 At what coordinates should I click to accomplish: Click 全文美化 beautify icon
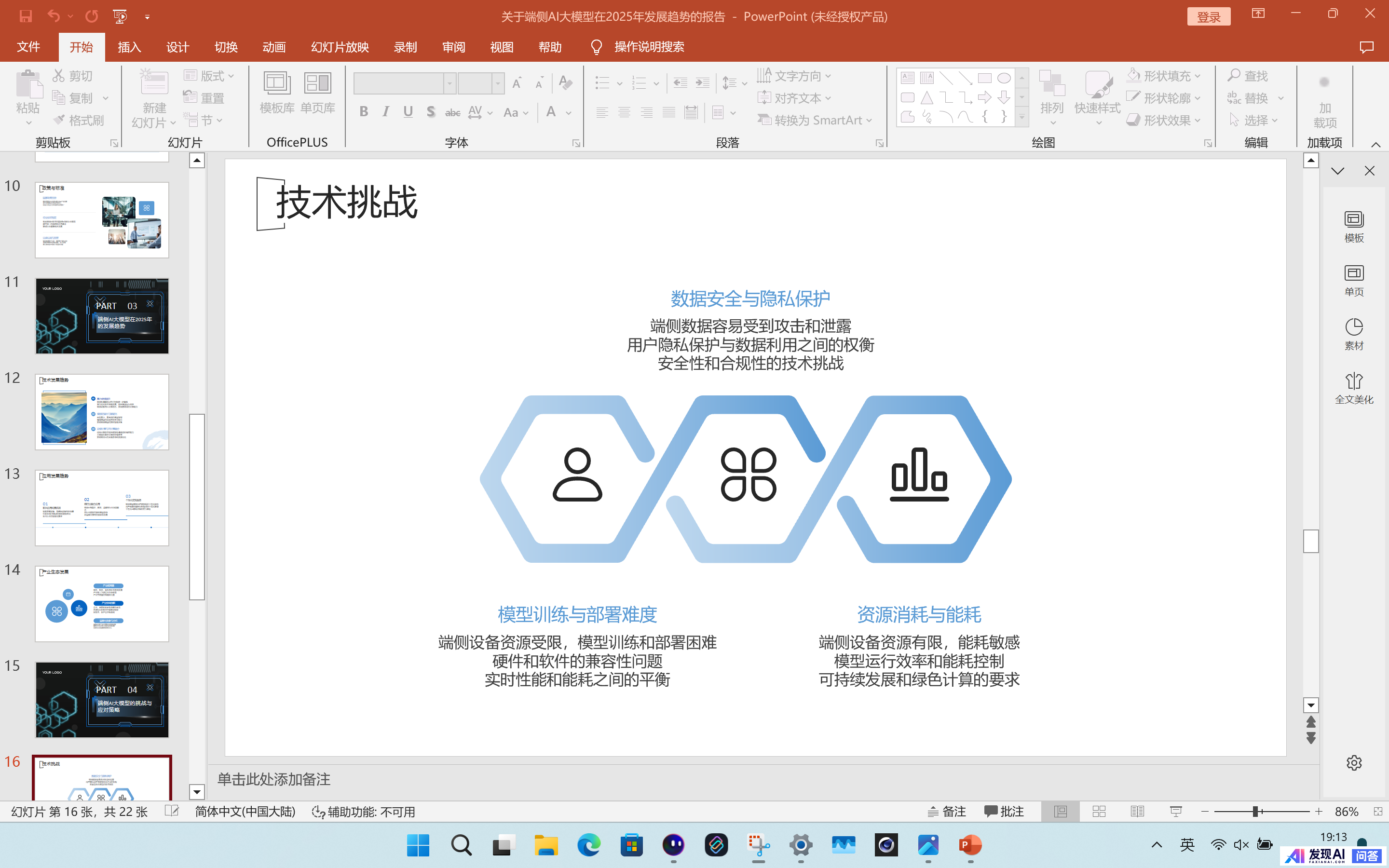(1353, 388)
